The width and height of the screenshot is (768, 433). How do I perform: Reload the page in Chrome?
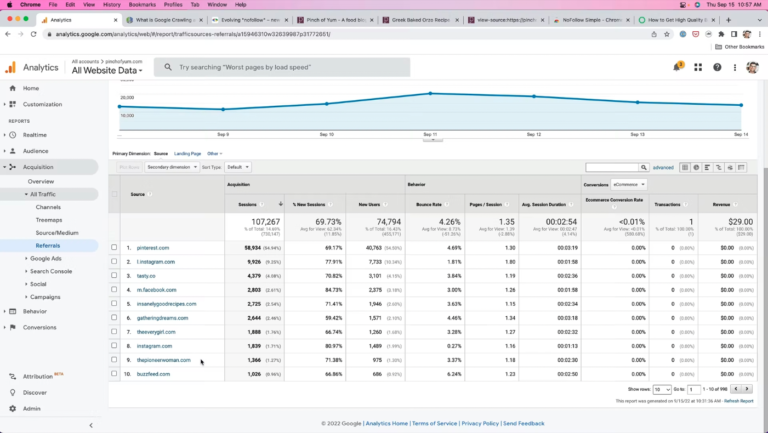click(x=33, y=34)
